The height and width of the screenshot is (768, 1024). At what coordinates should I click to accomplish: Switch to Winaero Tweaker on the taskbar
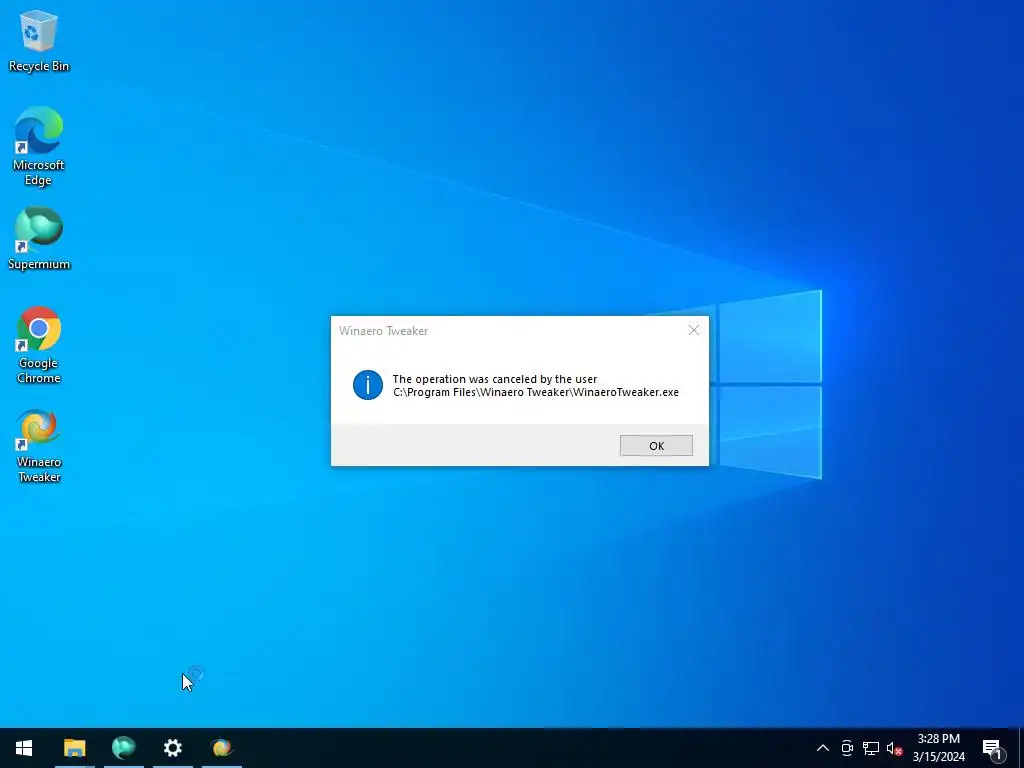pyautogui.click(x=221, y=748)
